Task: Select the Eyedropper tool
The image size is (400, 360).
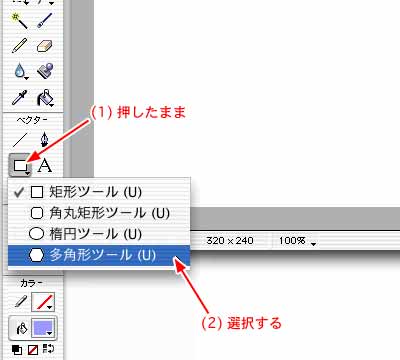Action: (19, 97)
